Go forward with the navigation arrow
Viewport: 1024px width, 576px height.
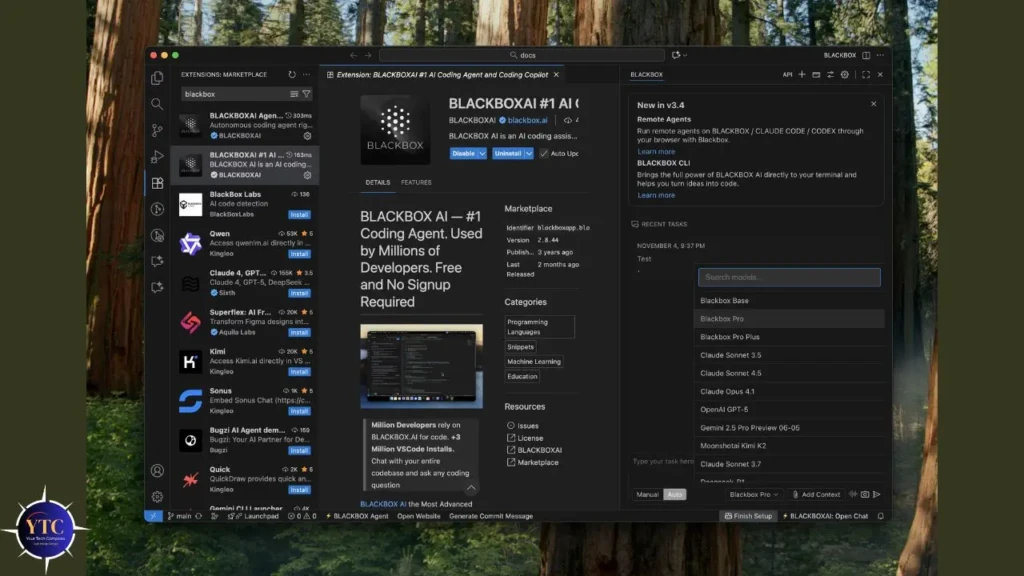[x=368, y=56]
